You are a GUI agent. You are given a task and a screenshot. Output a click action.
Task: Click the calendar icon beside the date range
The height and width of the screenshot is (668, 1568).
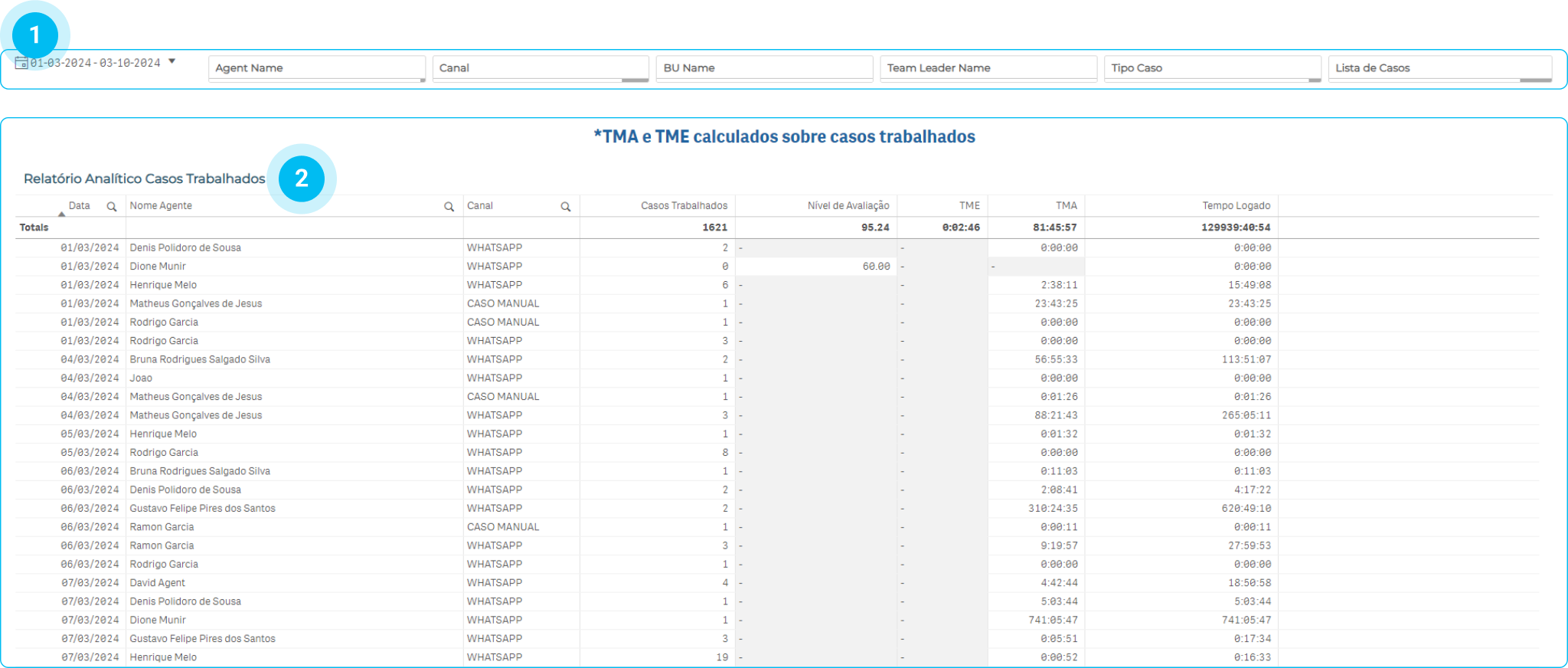pyautogui.click(x=21, y=63)
